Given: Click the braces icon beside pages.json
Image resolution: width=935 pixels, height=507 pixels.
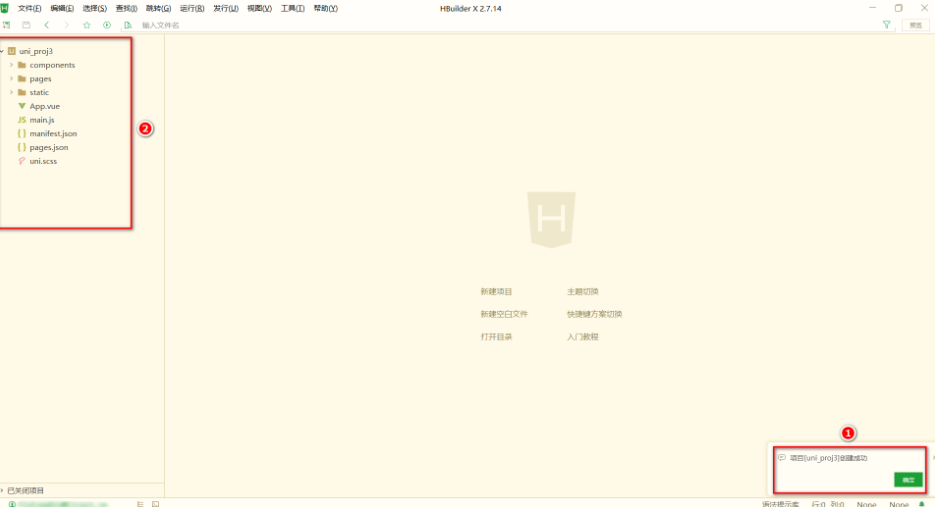Looking at the screenshot, I should click(22, 147).
